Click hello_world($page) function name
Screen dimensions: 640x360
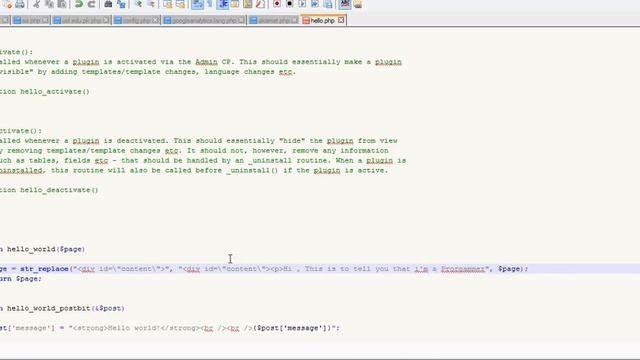click(46, 249)
